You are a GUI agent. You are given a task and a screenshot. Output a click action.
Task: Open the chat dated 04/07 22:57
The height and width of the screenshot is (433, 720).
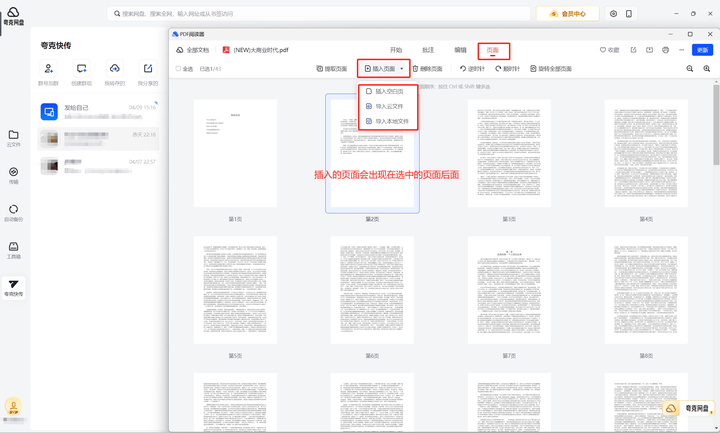pyautogui.click(x=98, y=166)
